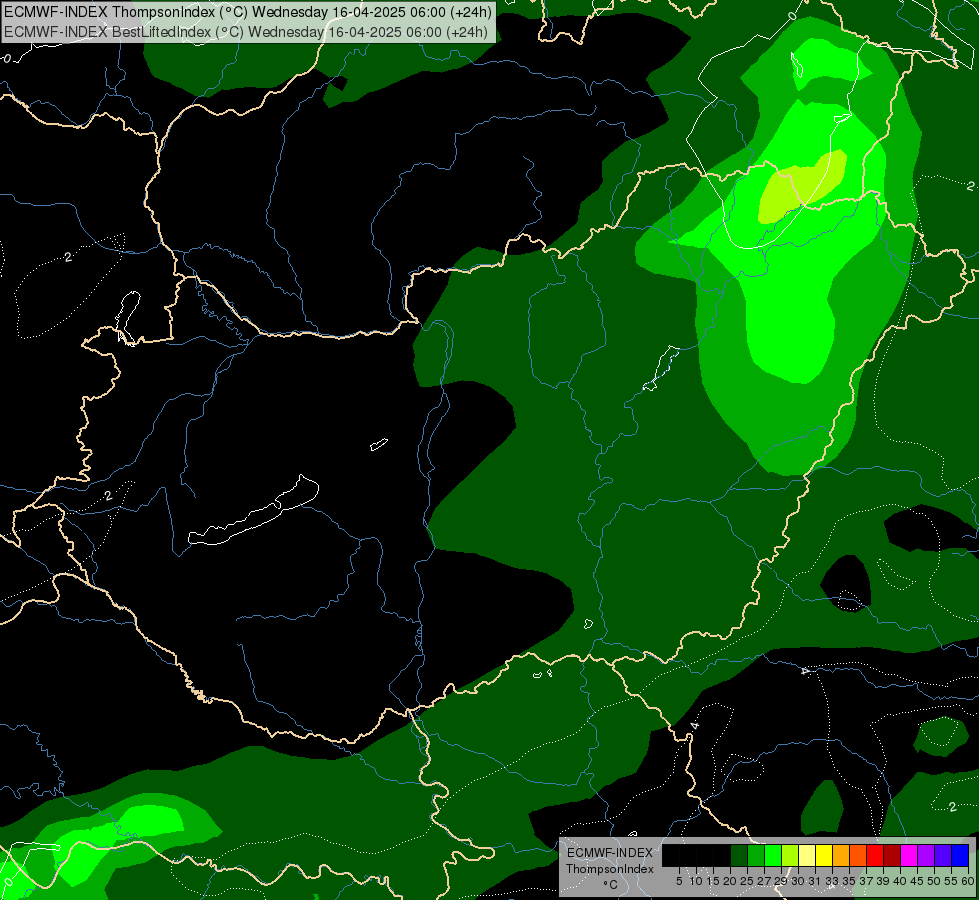Click the medium green 25–27 legend swatch
Image resolution: width=979 pixels, height=900 pixels.
(756, 855)
